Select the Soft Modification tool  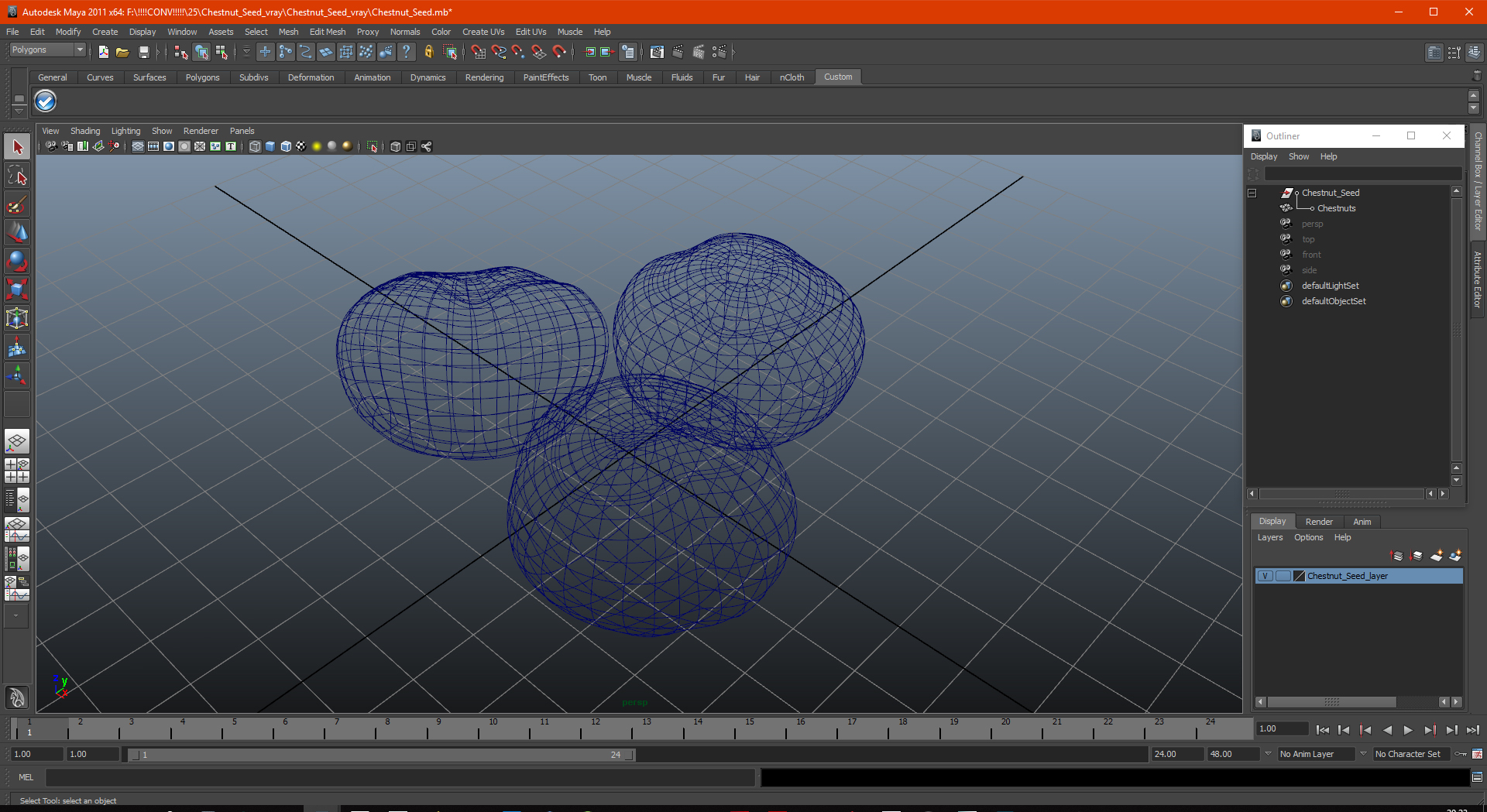coord(17,348)
